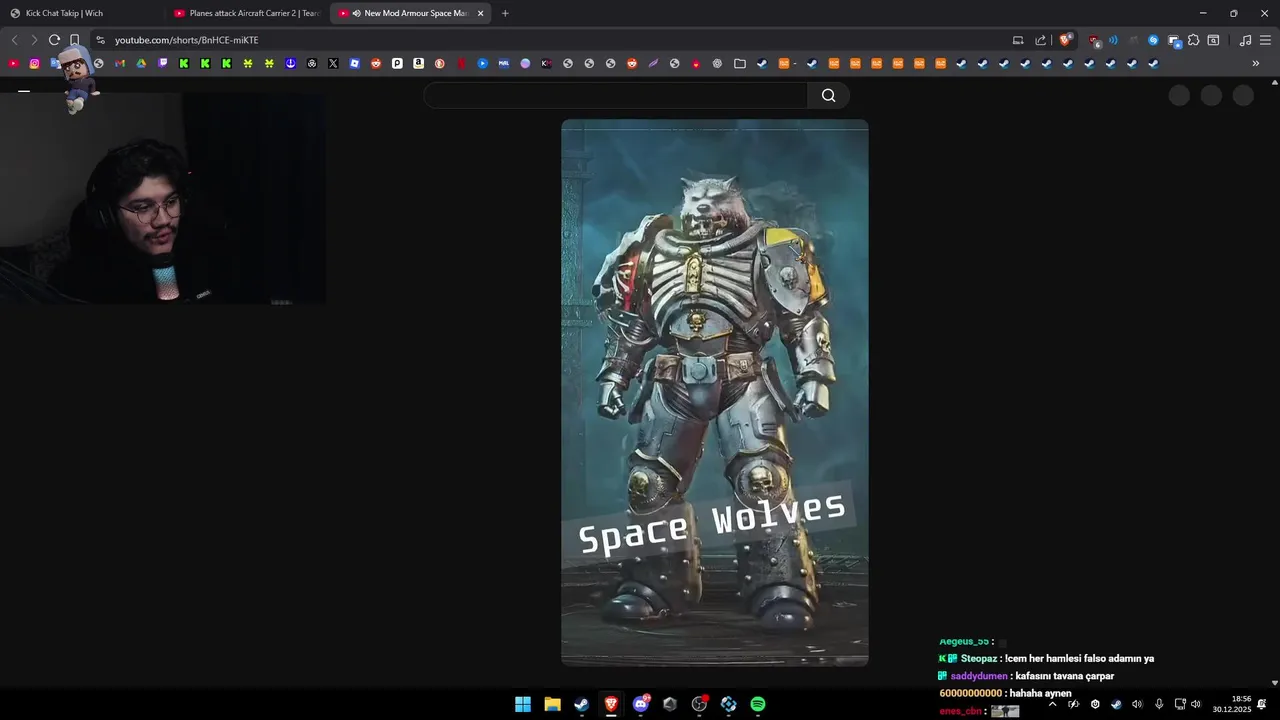1280x720 pixels.
Task: Open the DuckDuckGo bookmark
Action: point(439,63)
